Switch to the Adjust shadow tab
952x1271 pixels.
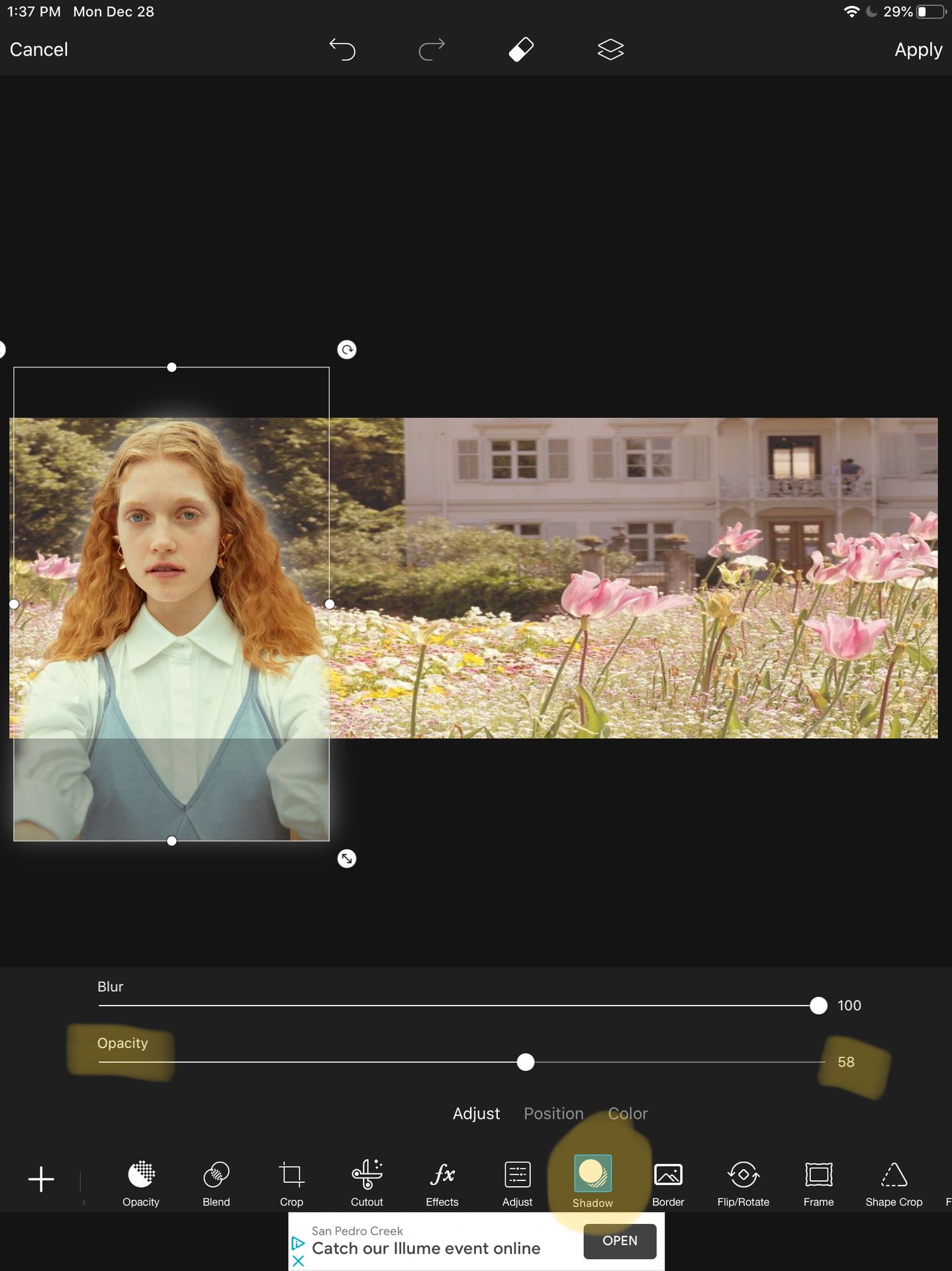[476, 1113]
